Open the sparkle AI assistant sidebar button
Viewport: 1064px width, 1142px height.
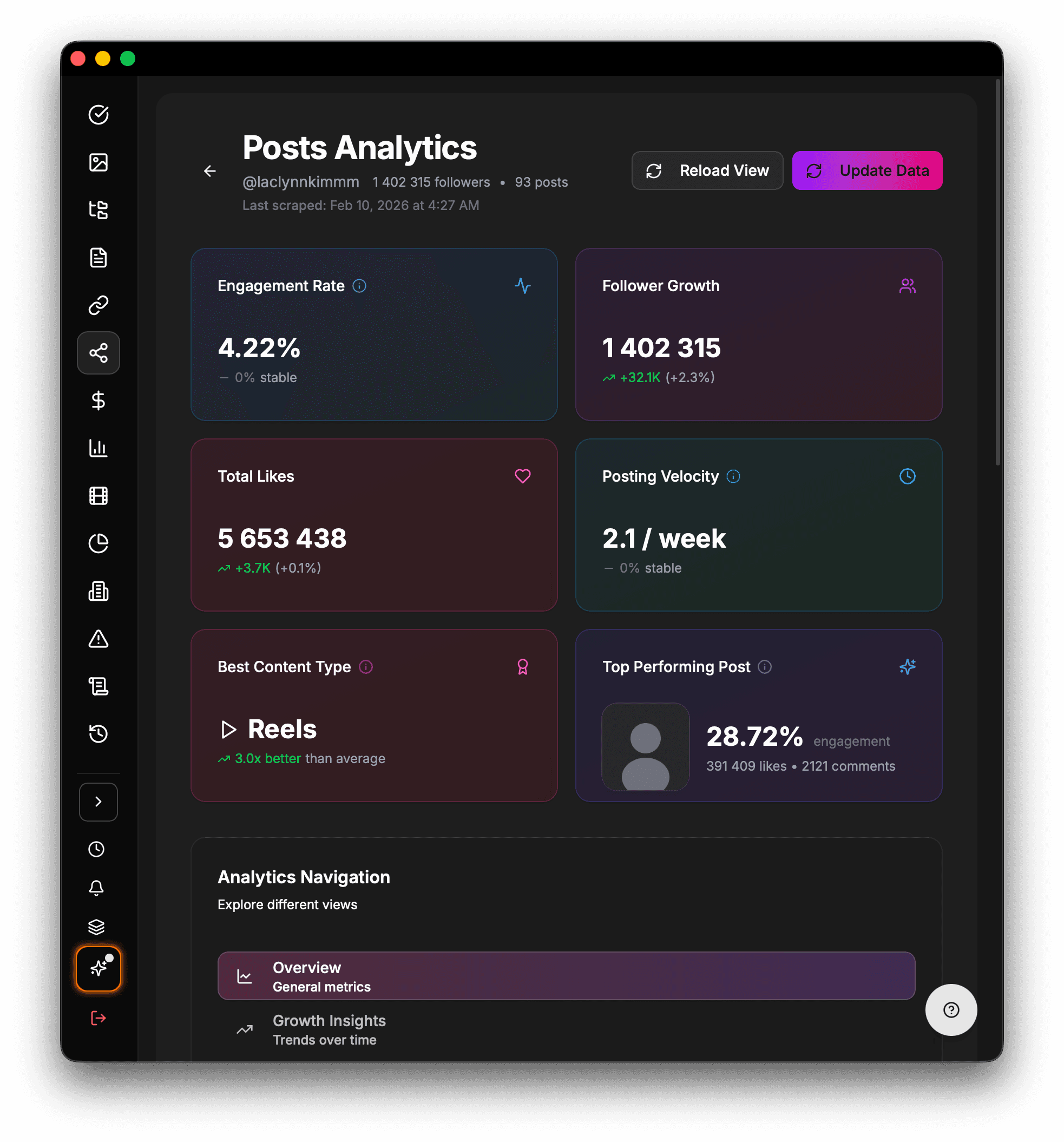98,968
